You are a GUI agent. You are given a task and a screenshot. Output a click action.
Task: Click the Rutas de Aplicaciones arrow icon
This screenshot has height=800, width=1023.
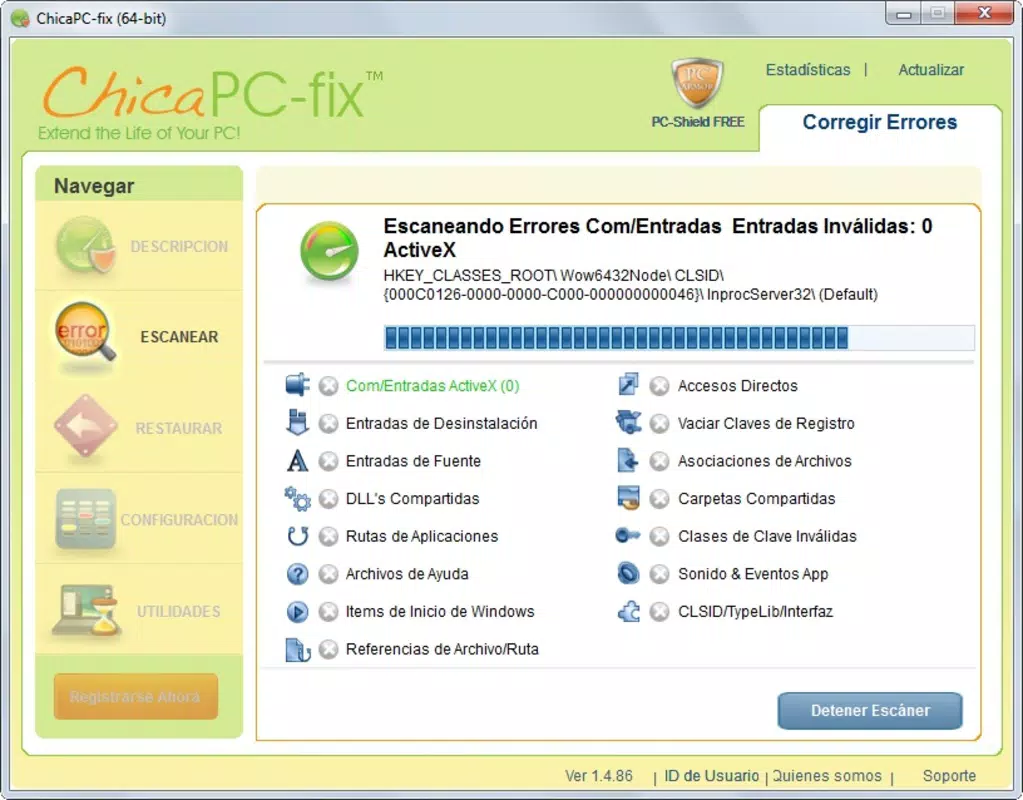298,536
